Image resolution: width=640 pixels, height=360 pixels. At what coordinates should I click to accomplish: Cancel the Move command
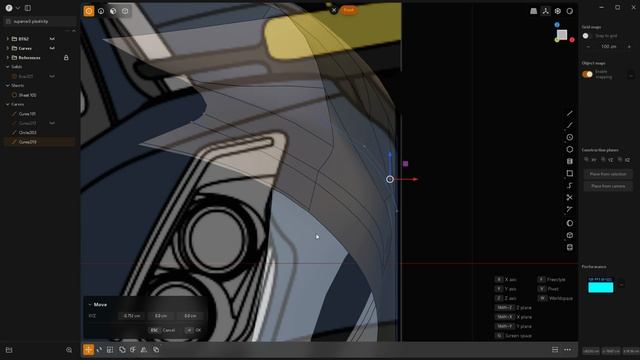pyautogui.click(x=163, y=330)
